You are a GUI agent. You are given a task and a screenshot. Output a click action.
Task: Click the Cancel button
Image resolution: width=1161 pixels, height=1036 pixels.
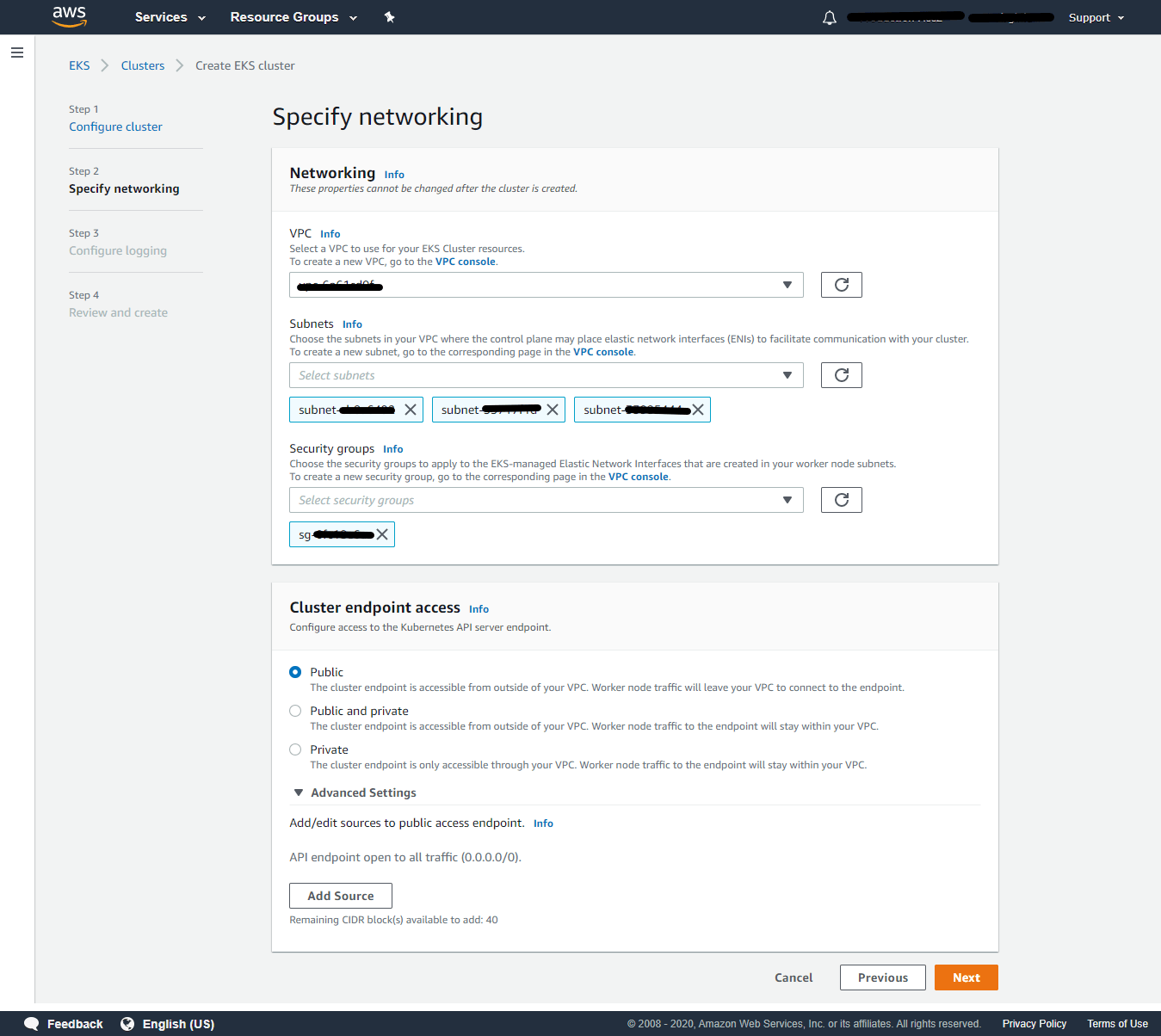pos(794,977)
